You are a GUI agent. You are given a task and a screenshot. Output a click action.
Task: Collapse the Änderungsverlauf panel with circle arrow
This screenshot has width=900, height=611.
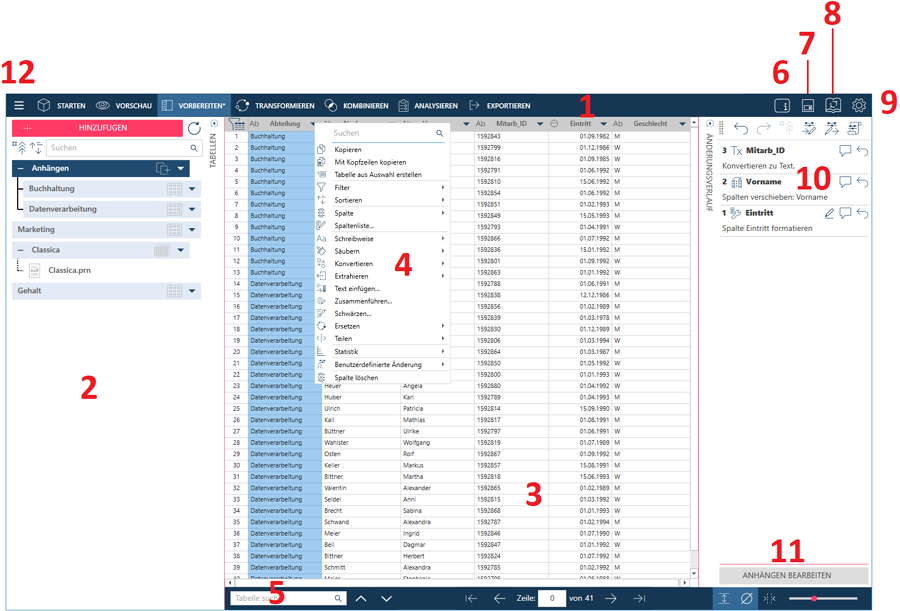click(709, 124)
